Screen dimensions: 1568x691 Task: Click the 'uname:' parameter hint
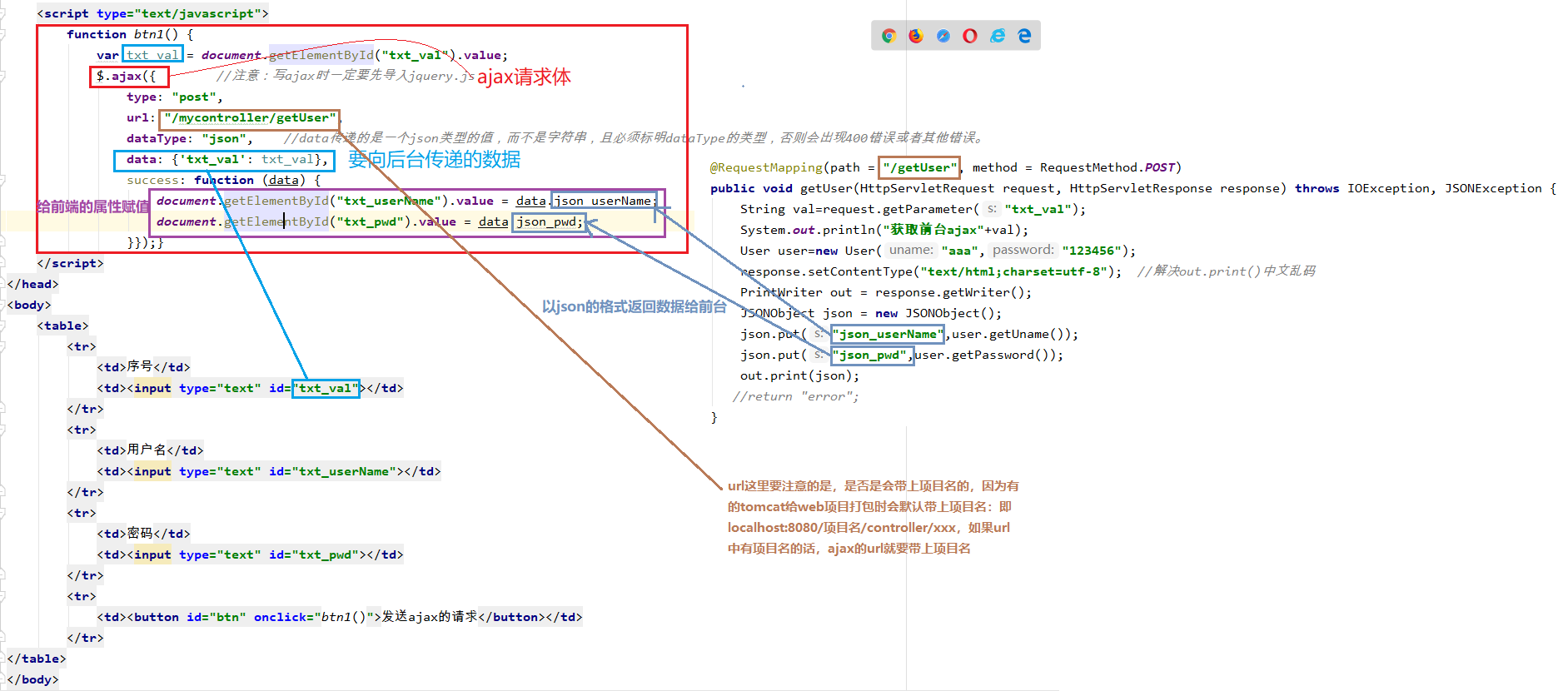coord(911,251)
